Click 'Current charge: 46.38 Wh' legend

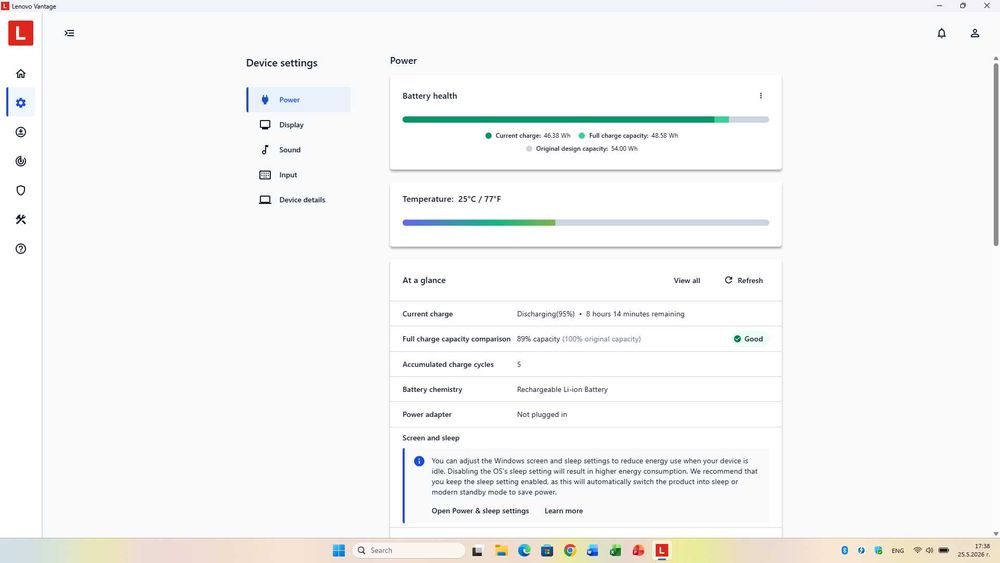tap(528, 136)
